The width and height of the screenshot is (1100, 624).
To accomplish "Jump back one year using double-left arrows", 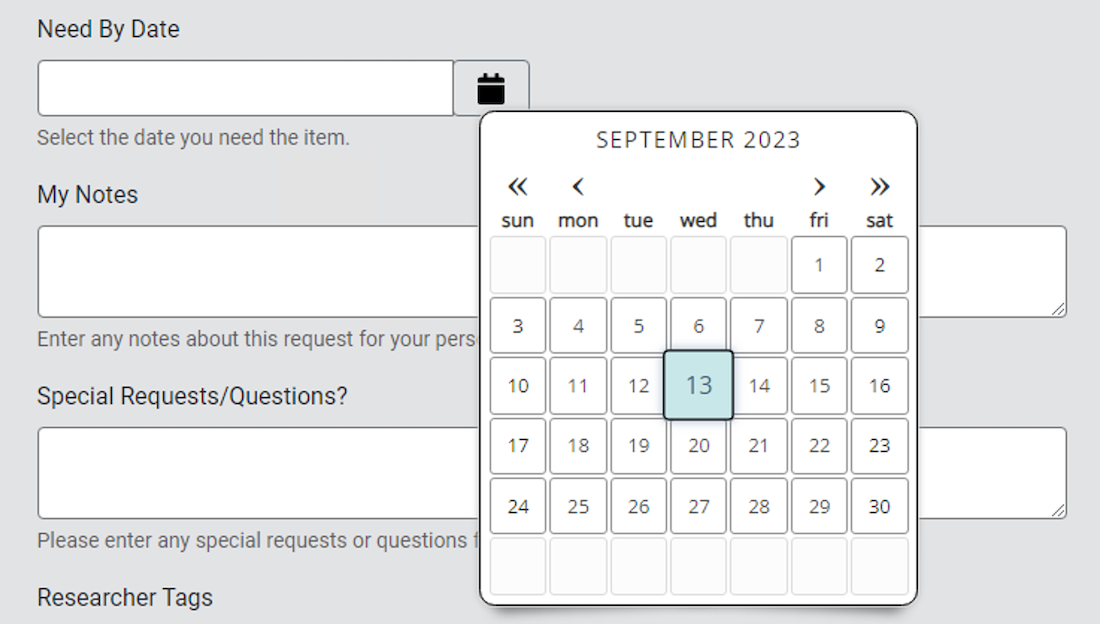I will click(517, 186).
